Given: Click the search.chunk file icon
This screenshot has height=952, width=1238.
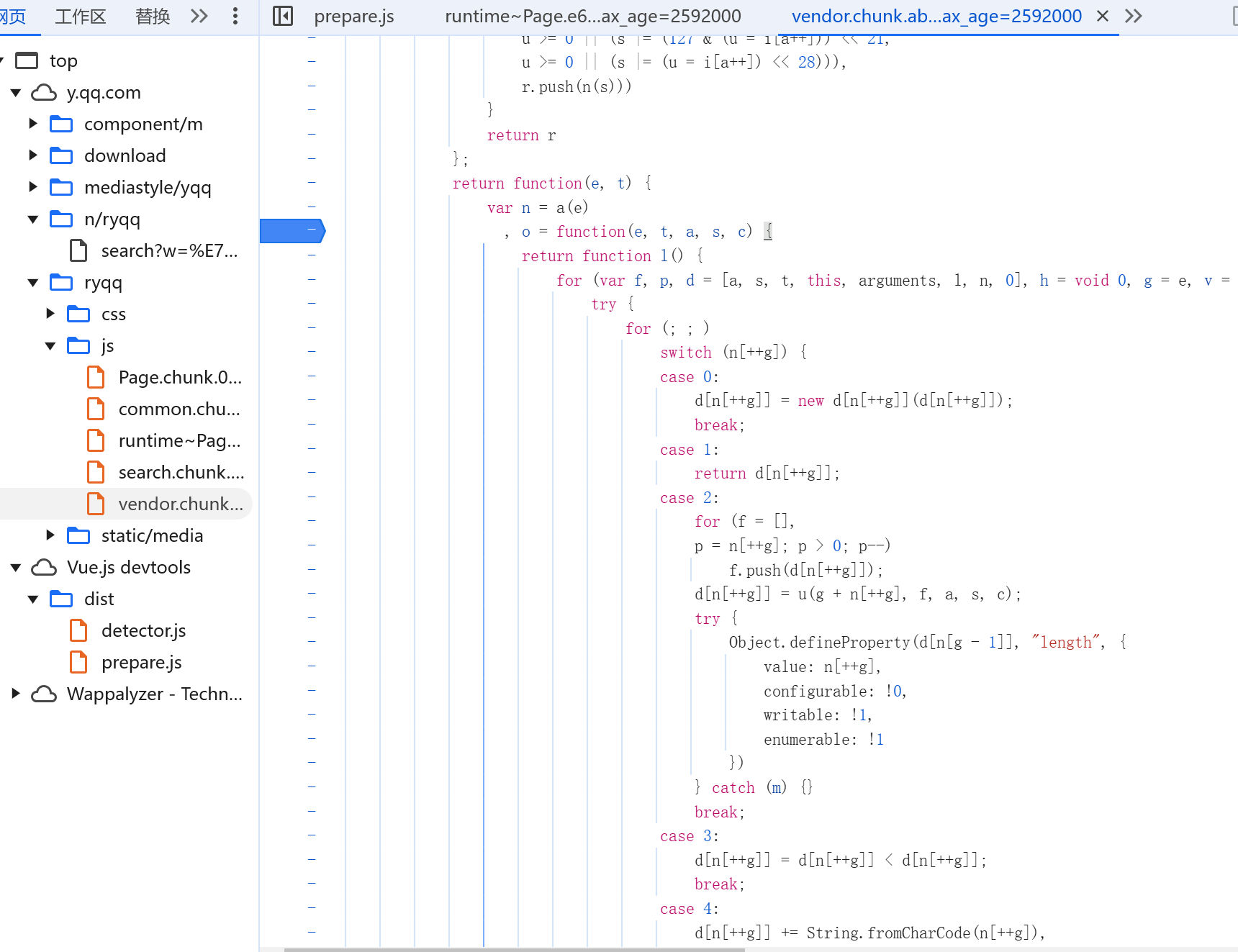Looking at the screenshot, I should coord(96,472).
